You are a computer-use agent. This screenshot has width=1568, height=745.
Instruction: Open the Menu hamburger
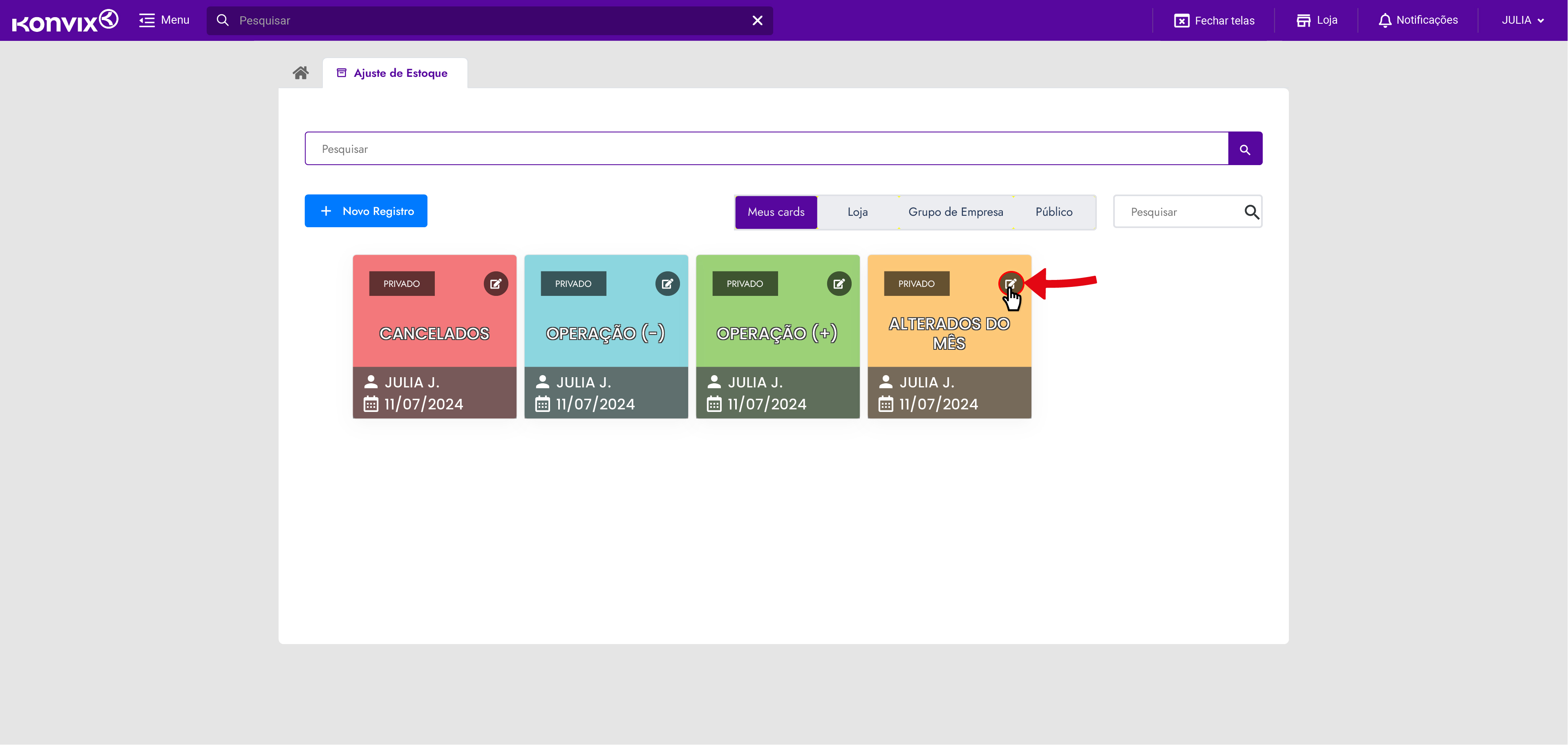pyautogui.click(x=164, y=20)
